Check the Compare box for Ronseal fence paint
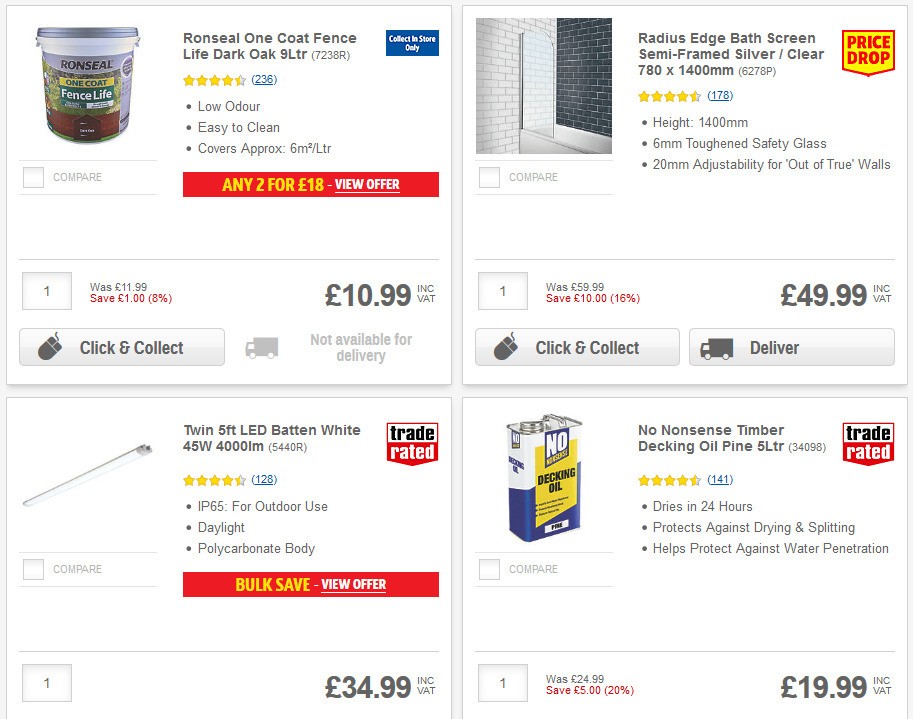The image size is (913, 719). click(32, 177)
